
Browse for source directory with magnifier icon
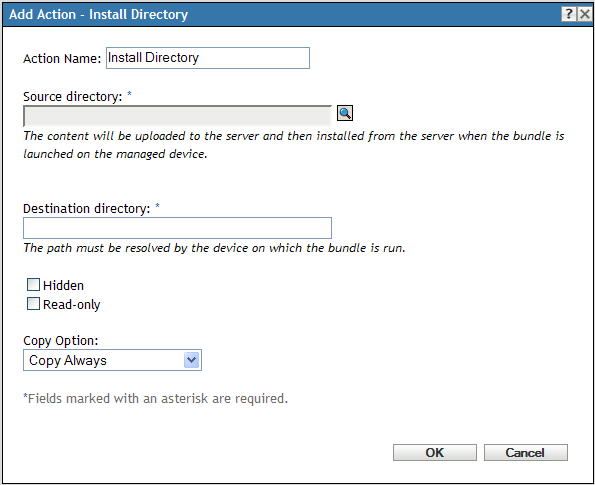[x=345, y=113]
